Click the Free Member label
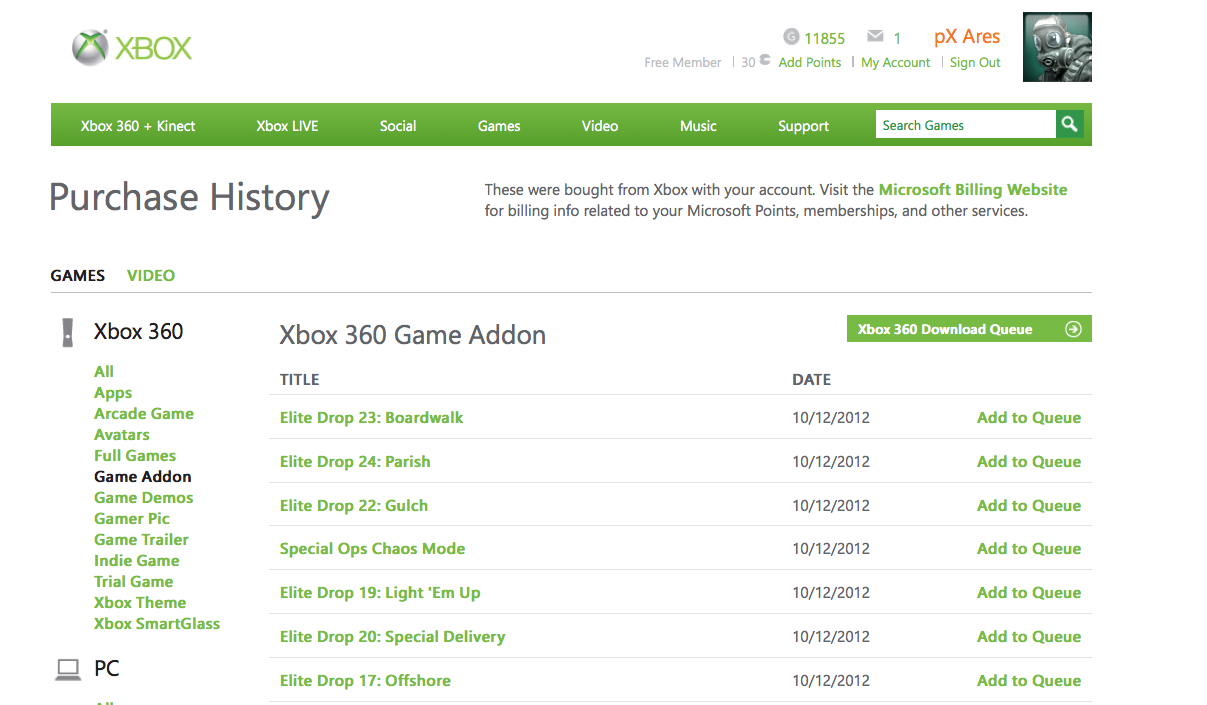The width and height of the screenshot is (1207, 705). click(683, 62)
